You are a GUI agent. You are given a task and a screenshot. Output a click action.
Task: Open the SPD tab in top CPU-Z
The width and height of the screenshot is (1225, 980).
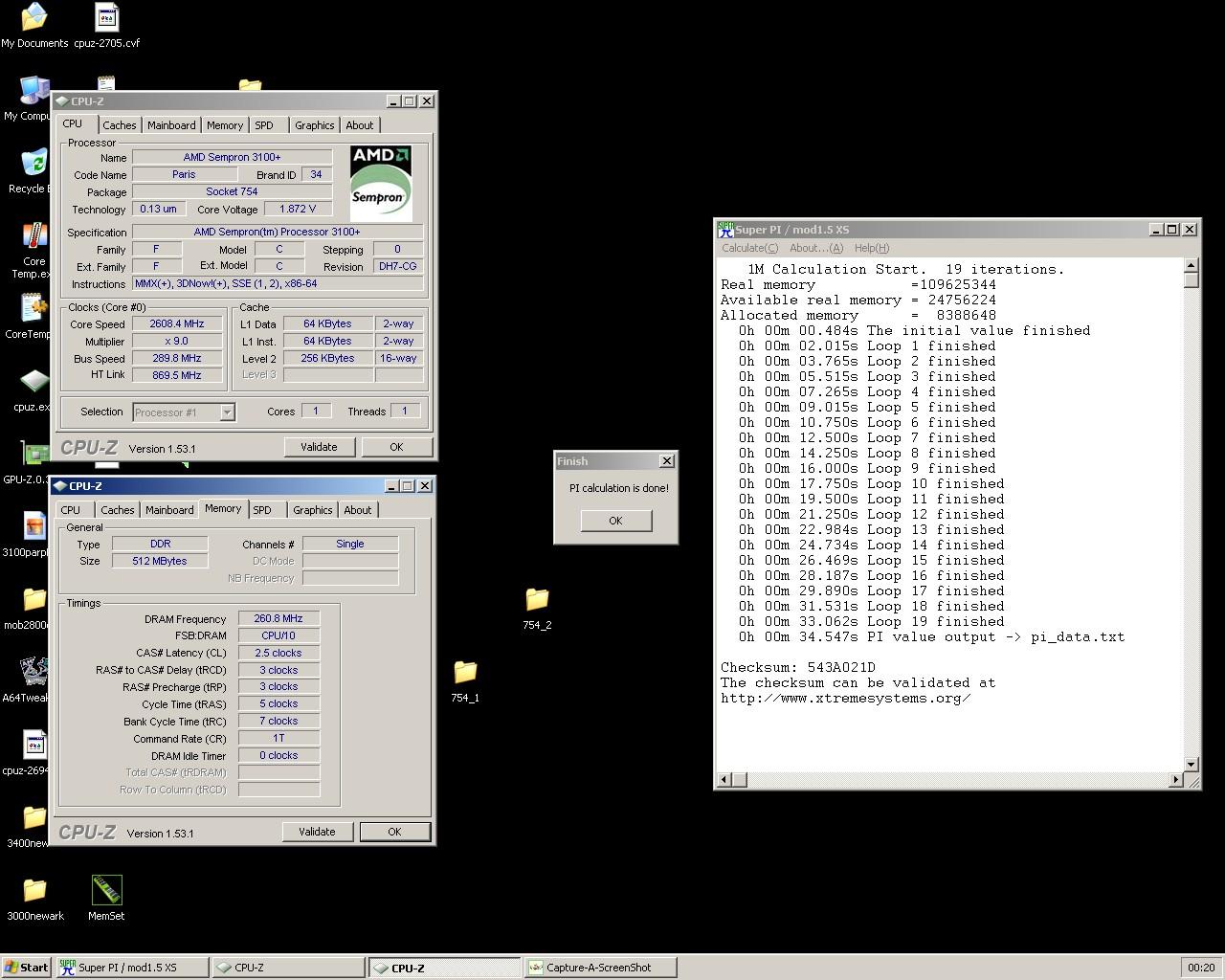pyautogui.click(x=264, y=125)
